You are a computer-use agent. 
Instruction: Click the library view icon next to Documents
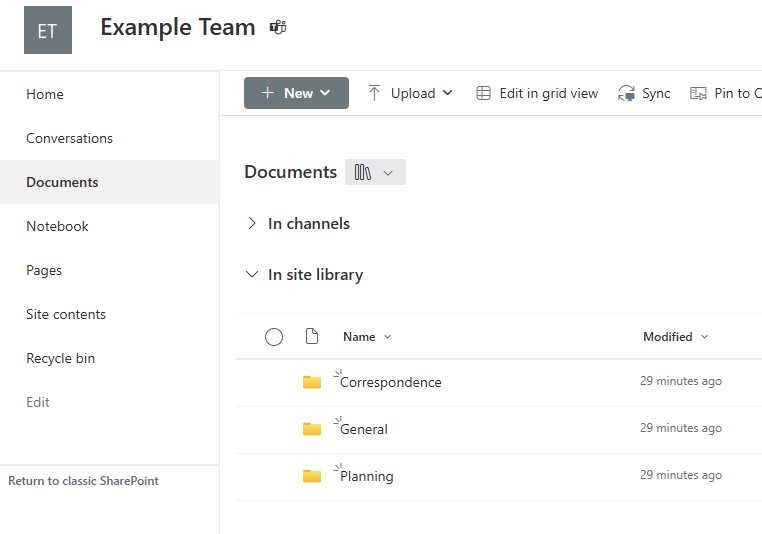pyautogui.click(x=363, y=172)
